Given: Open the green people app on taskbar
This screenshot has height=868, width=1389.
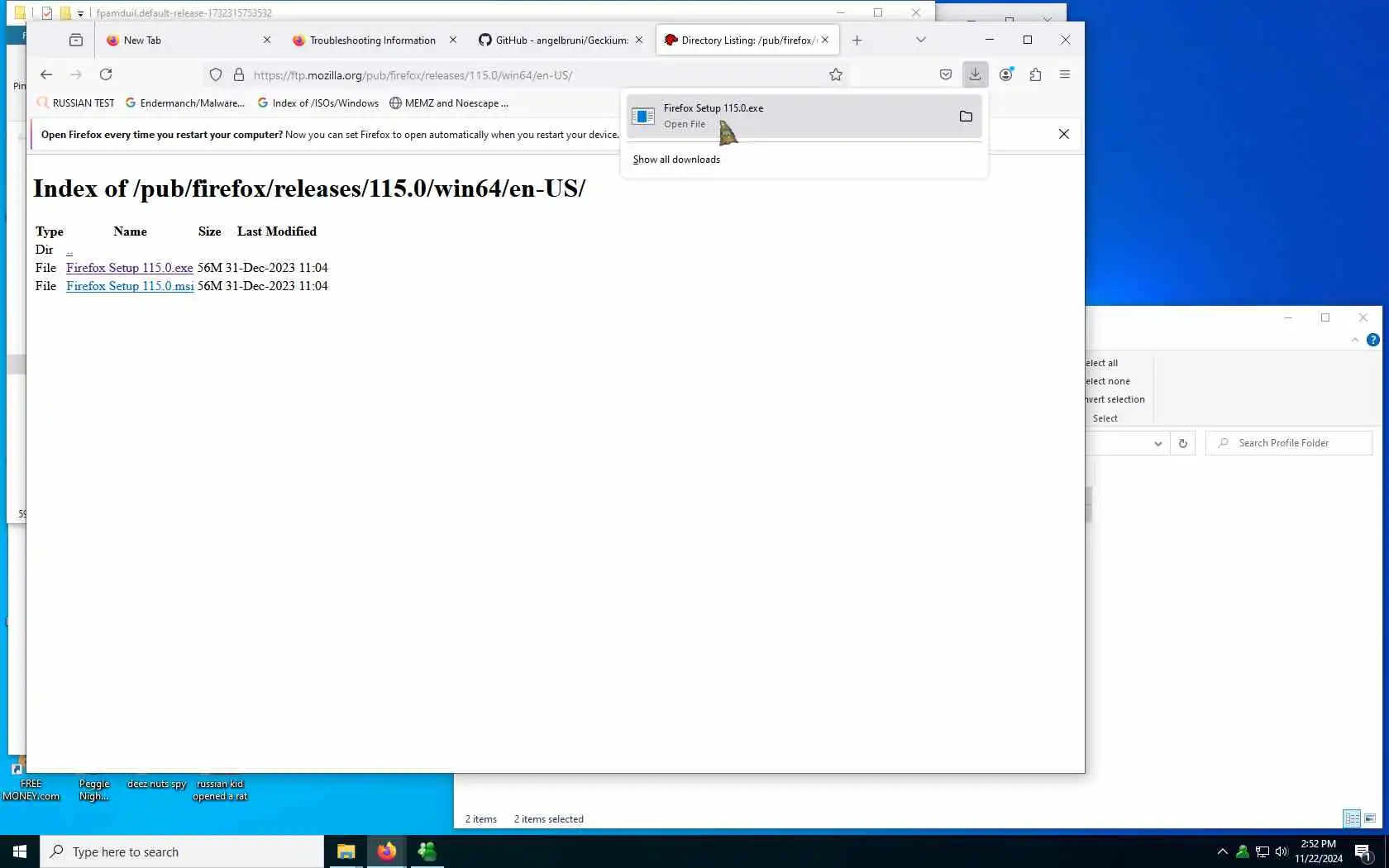Looking at the screenshot, I should coord(427,851).
